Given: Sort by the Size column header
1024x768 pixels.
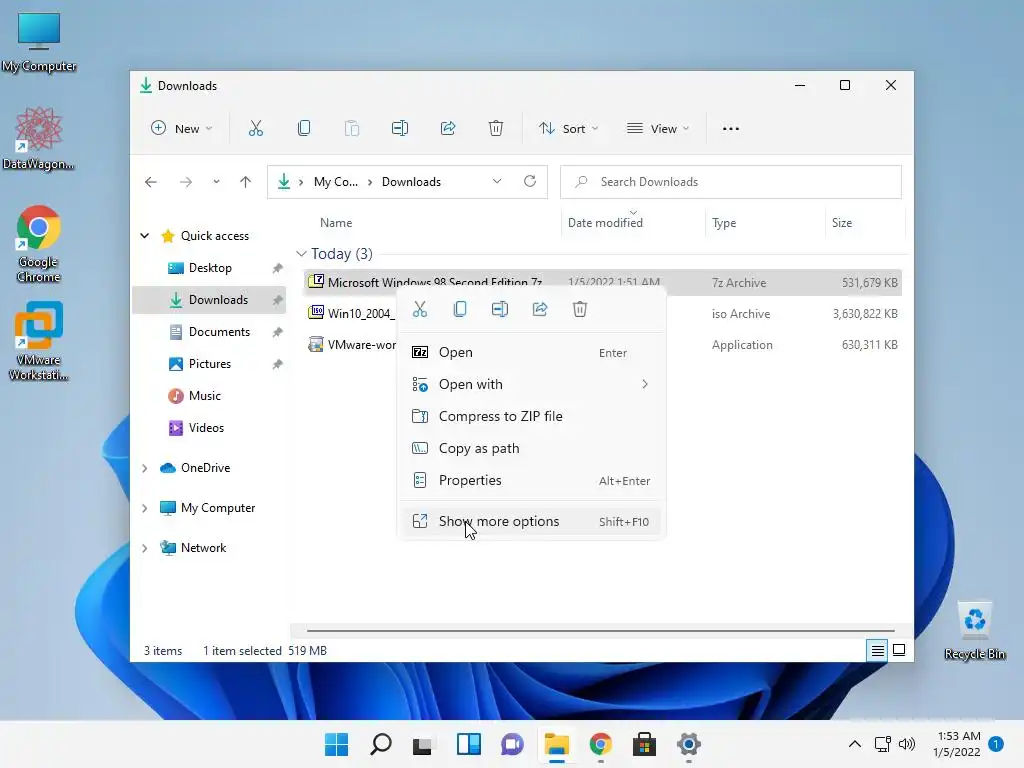Looking at the screenshot, I should point(842,223).
